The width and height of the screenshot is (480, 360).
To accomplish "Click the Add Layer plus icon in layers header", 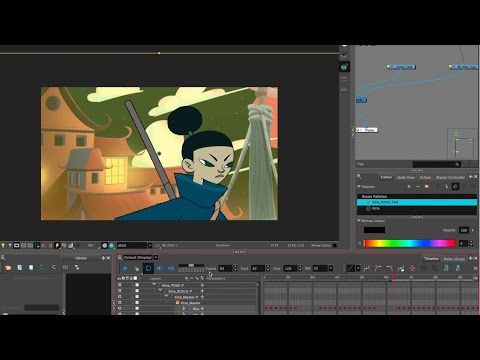I will (186, 278).
